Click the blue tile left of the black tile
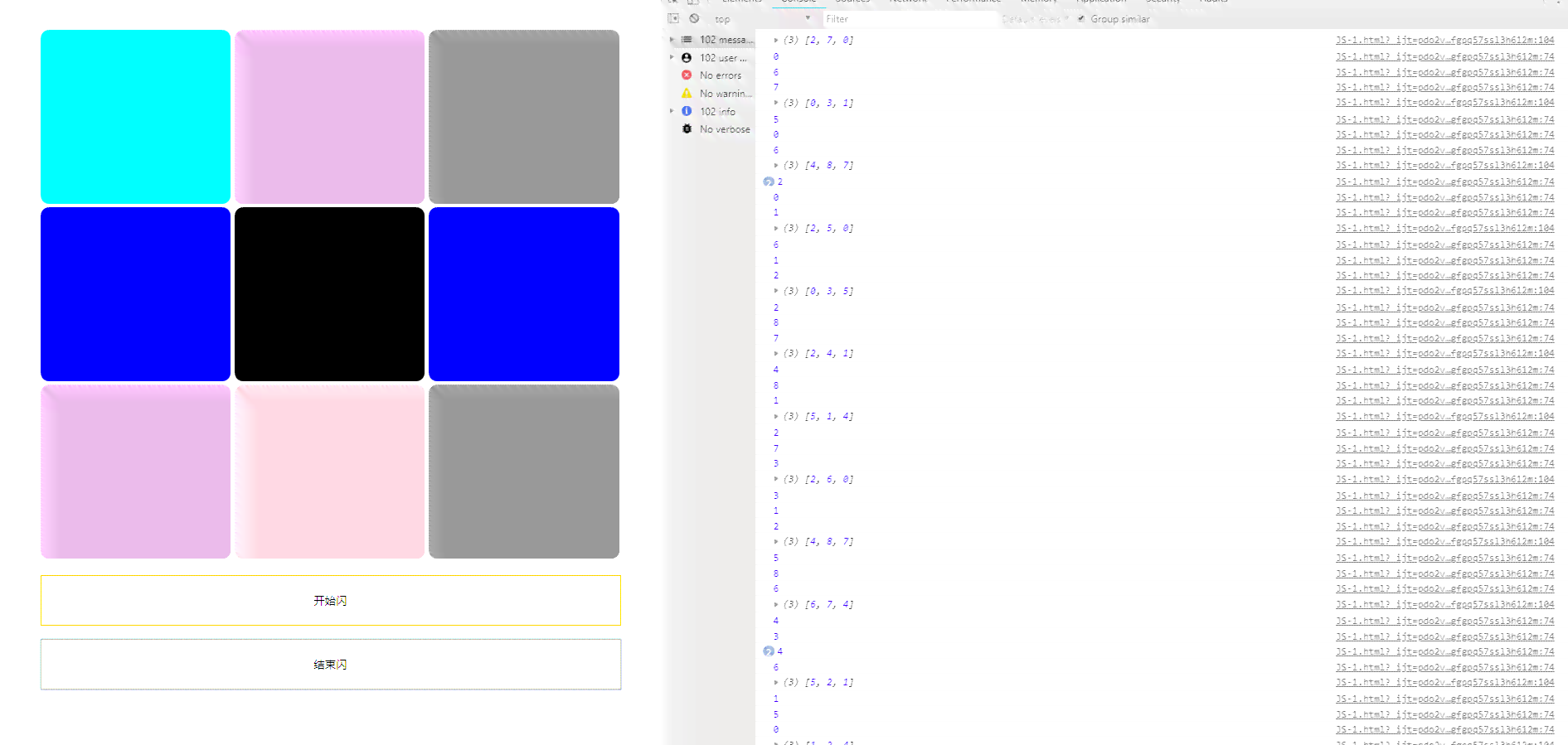The image size is (1568, 745). (135, 294)
